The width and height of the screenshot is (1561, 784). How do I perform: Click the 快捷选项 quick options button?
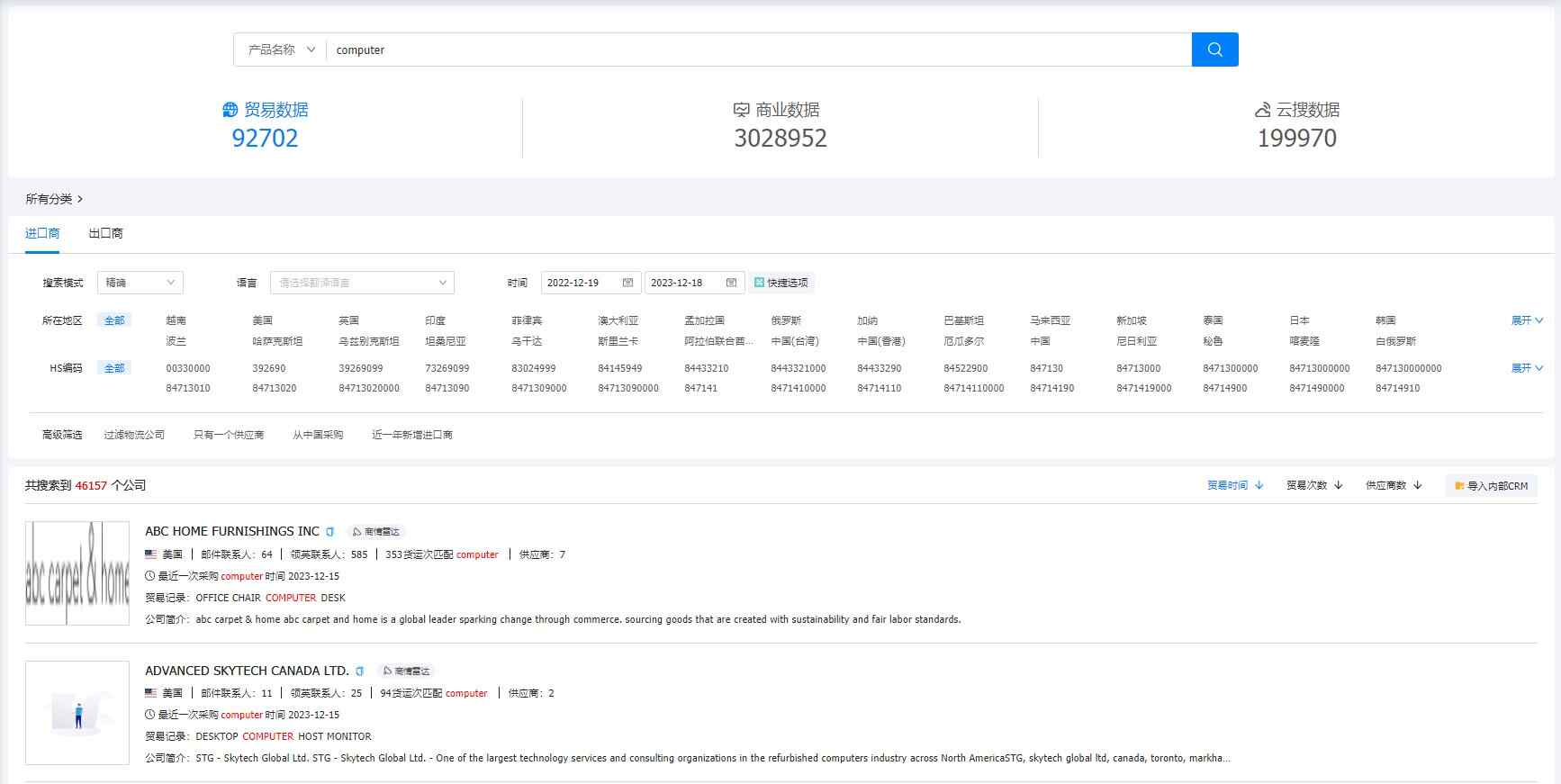(x=781, y=283)
